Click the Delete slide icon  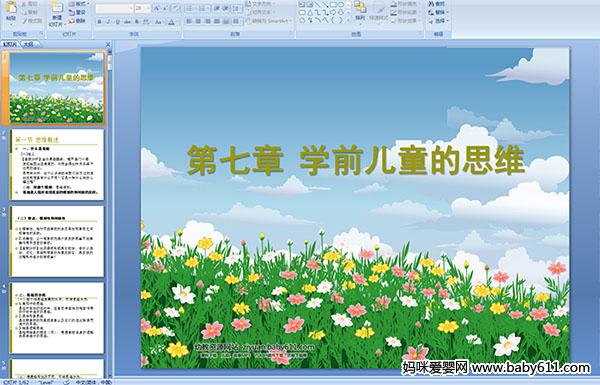(78, 21)
